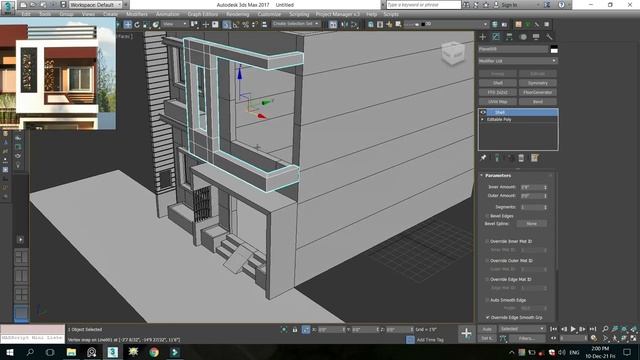Screen dimensions: 640x360
Task: Open the Modifiers menu
Action: coord(137,14)
